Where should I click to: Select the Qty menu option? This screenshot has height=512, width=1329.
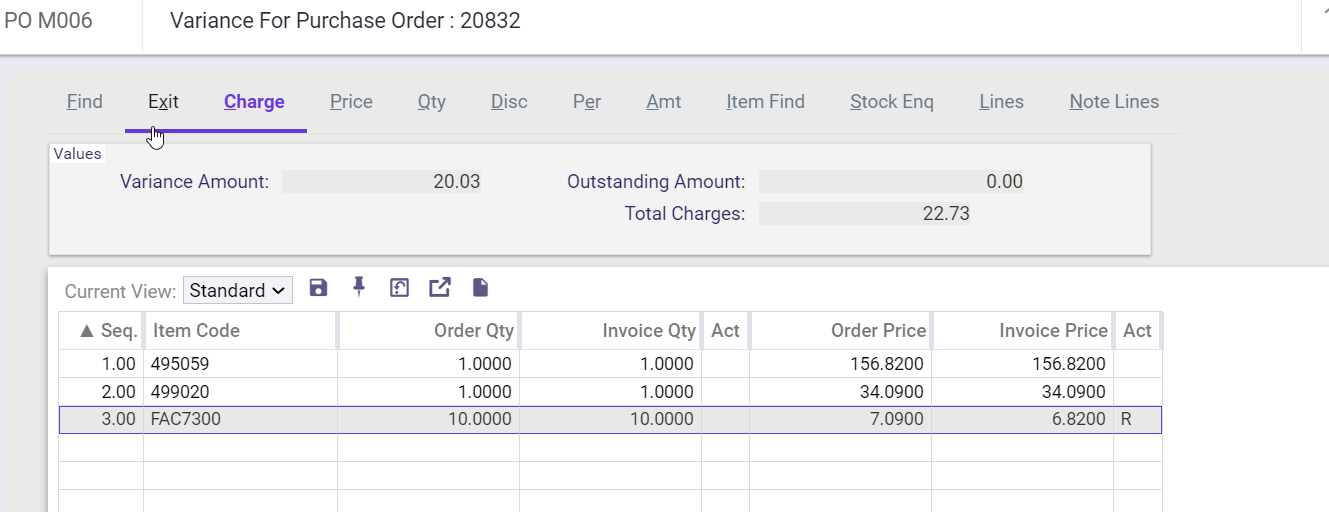(432, 102)
